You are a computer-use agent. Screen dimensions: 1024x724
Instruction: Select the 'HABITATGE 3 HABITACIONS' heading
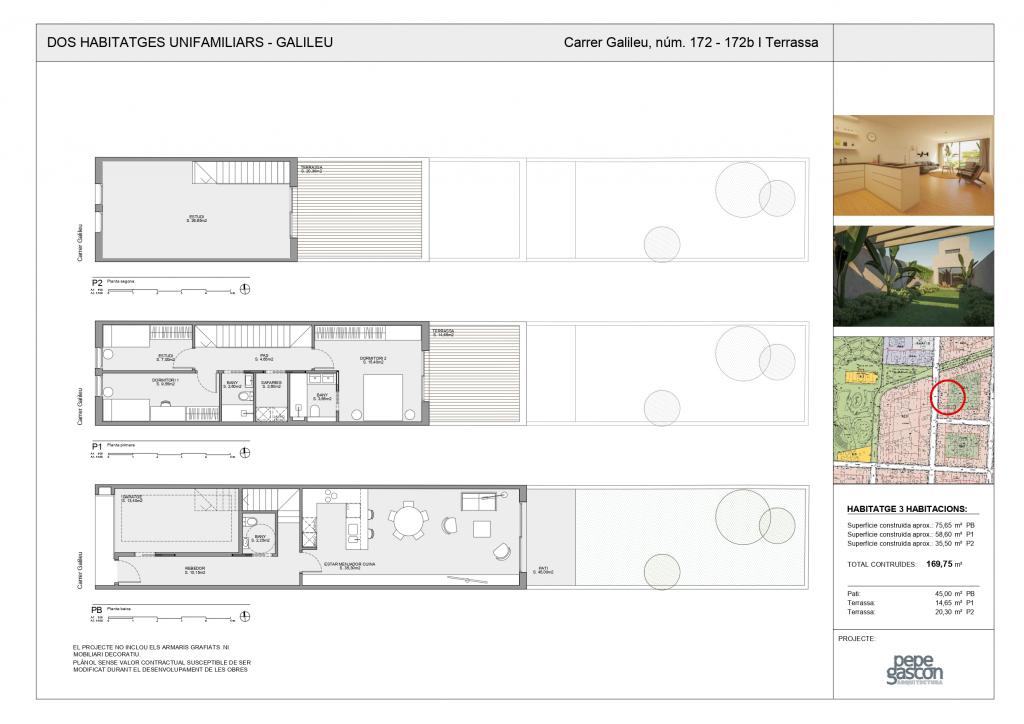[x=906, y=509]
